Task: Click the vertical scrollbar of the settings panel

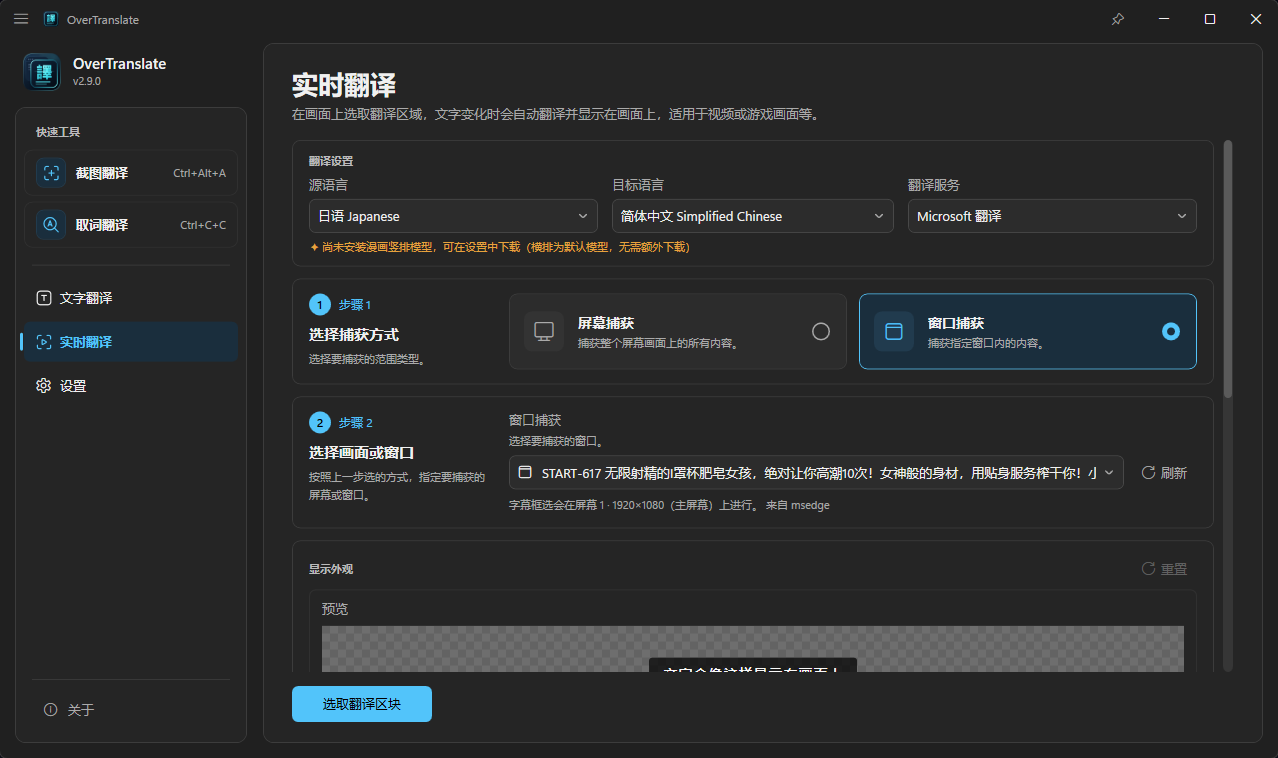Action: coord(1228,270)
